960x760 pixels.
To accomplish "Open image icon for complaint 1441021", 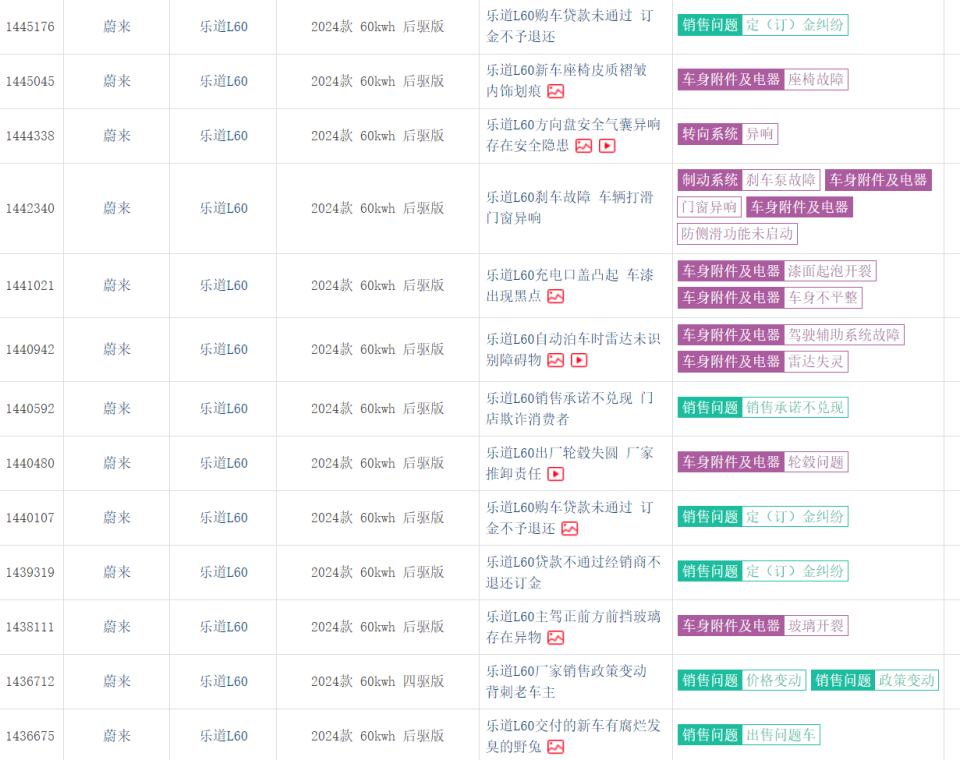I will [x=555, y=296].
